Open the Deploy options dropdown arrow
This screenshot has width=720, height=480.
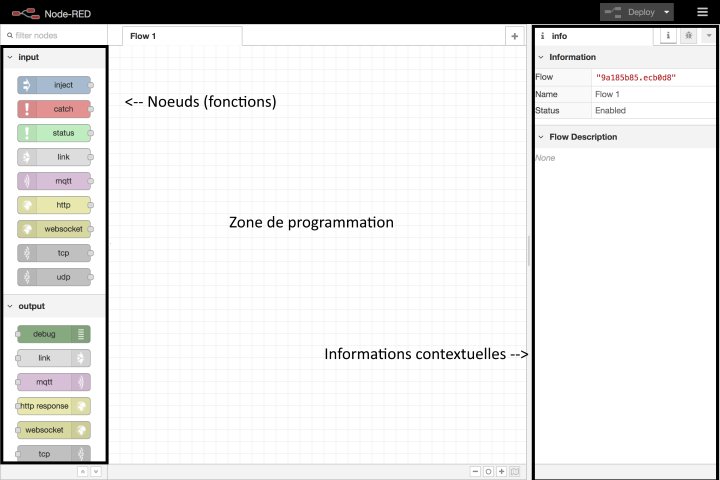pos(666,12)
